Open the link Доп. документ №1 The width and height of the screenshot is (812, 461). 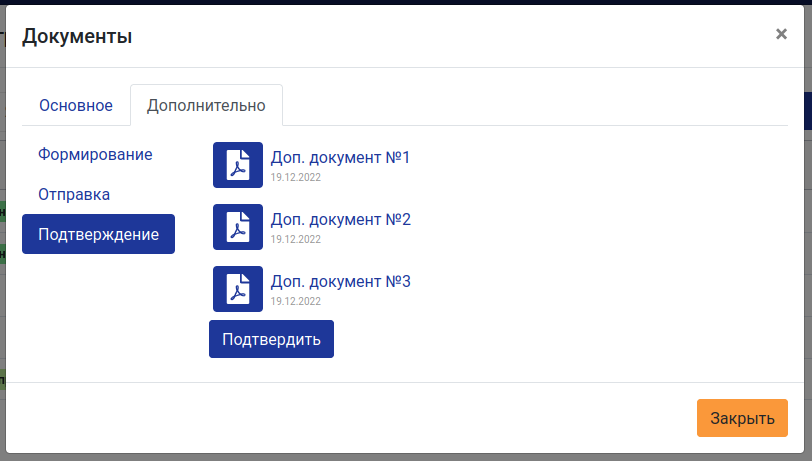340,157
